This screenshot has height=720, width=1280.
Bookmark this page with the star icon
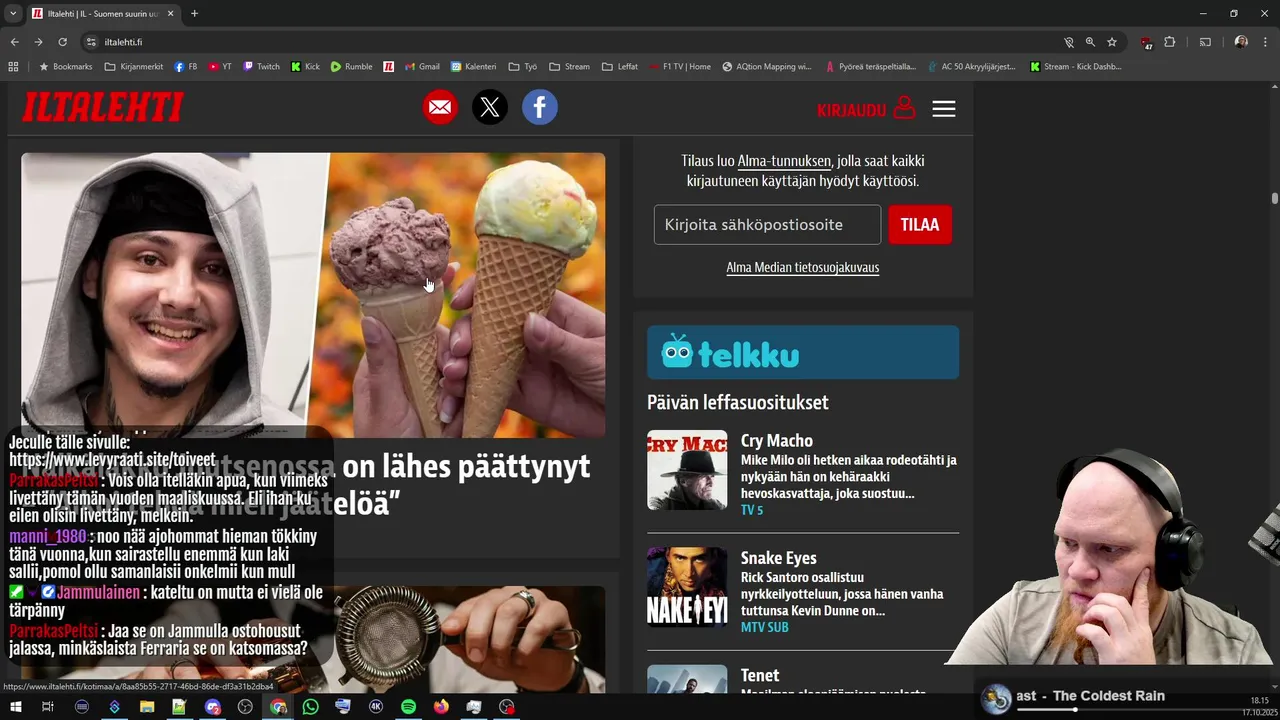coord(1112,42)
